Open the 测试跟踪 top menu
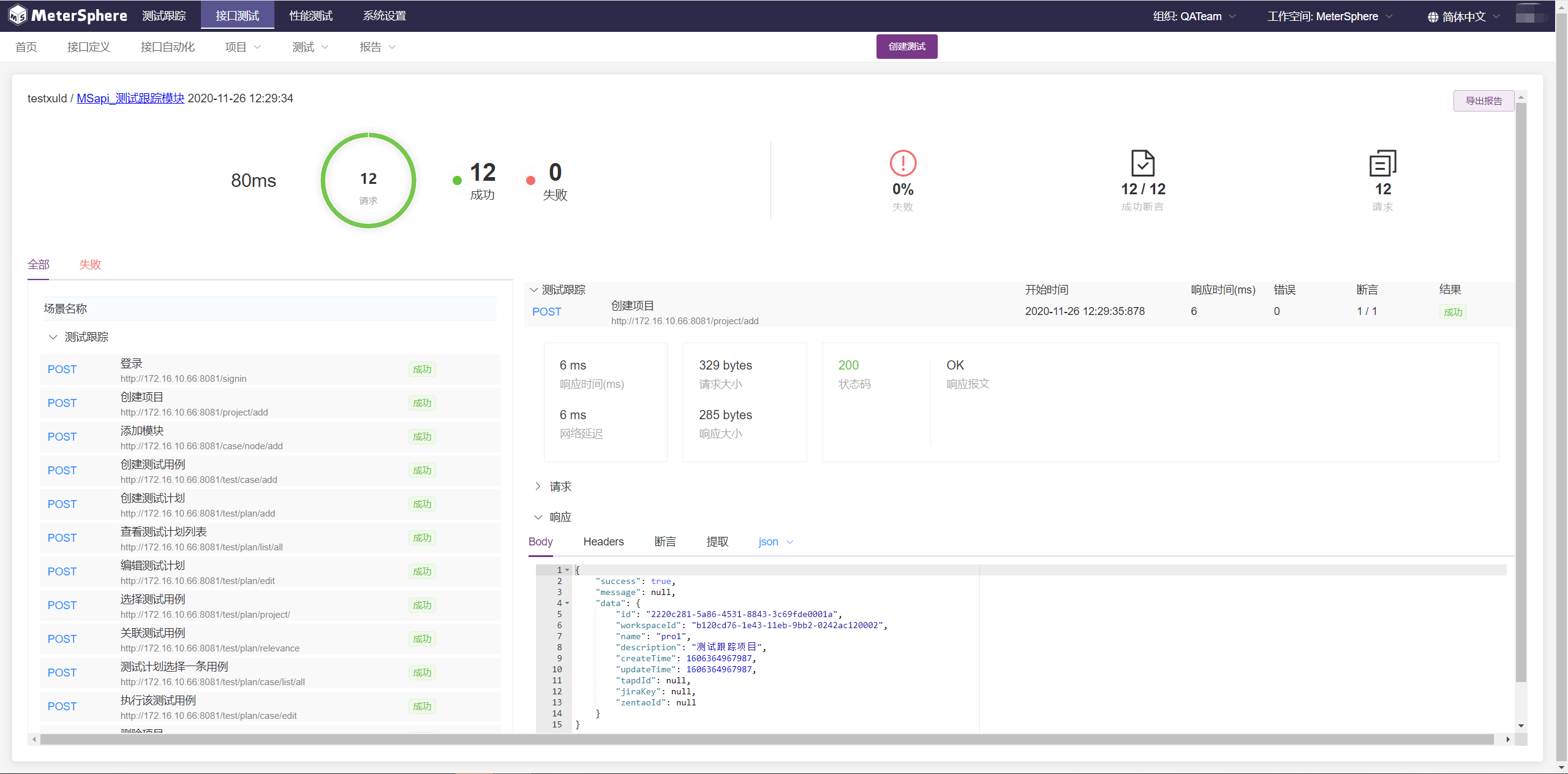Image resolution: width=1568 pixels, height=774 pixels. point(164,16)
